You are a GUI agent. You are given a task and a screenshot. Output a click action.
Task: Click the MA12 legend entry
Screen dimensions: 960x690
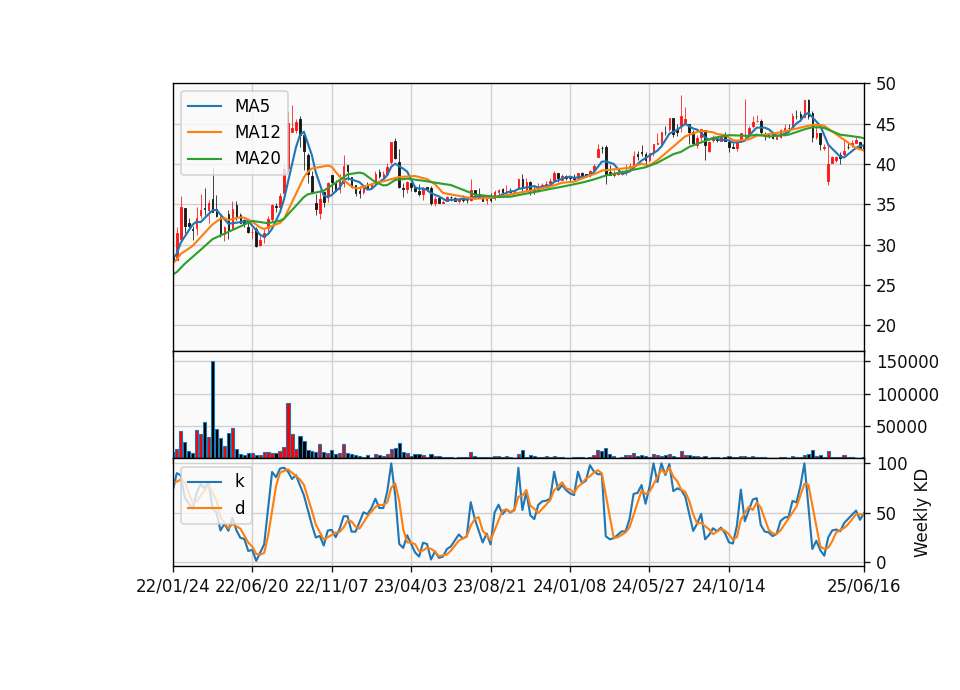(234, 132)
